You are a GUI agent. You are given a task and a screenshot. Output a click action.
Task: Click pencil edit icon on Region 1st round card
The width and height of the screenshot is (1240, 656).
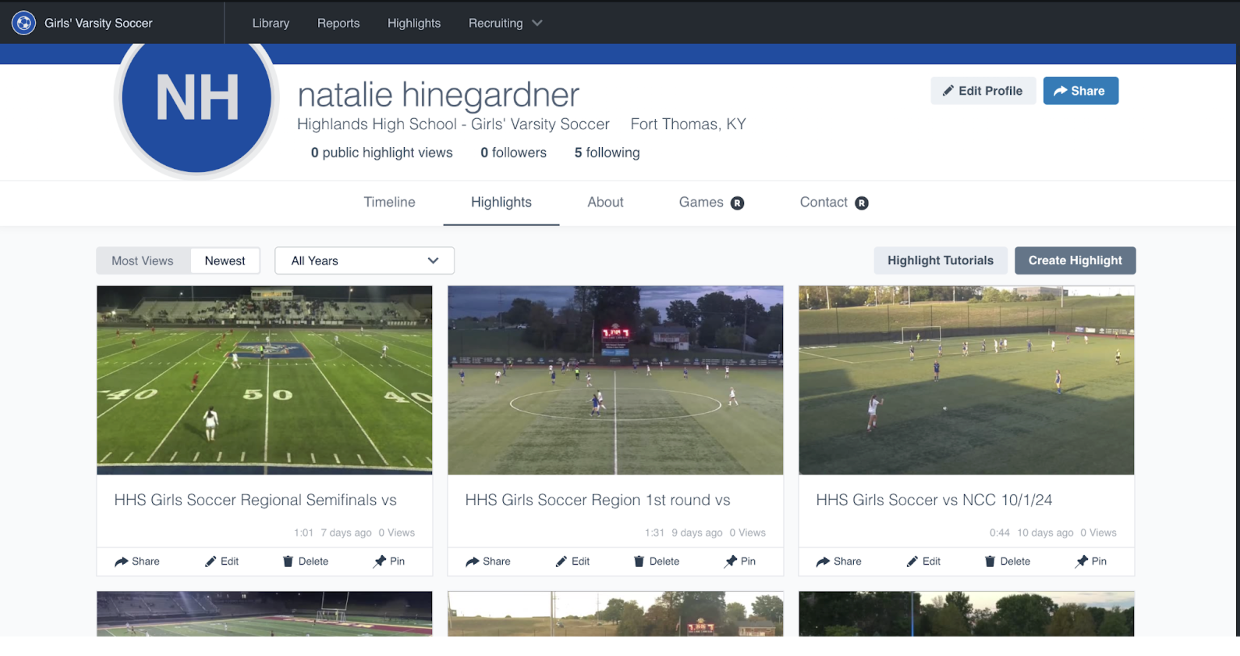point(562,561)
